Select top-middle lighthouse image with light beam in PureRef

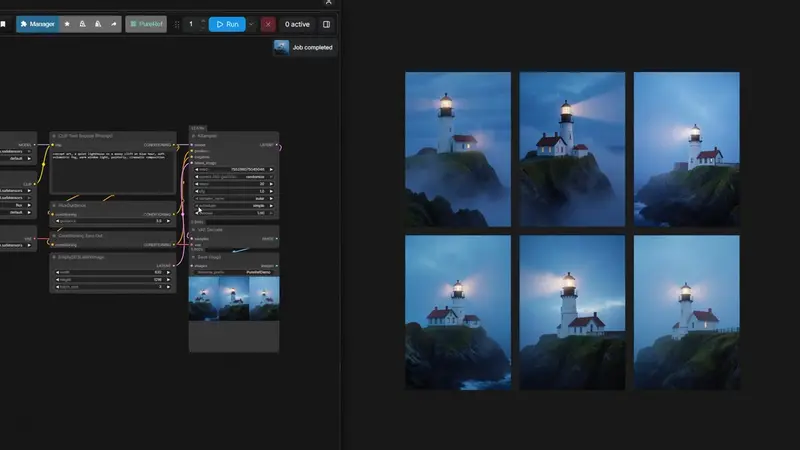click(572, 149)
